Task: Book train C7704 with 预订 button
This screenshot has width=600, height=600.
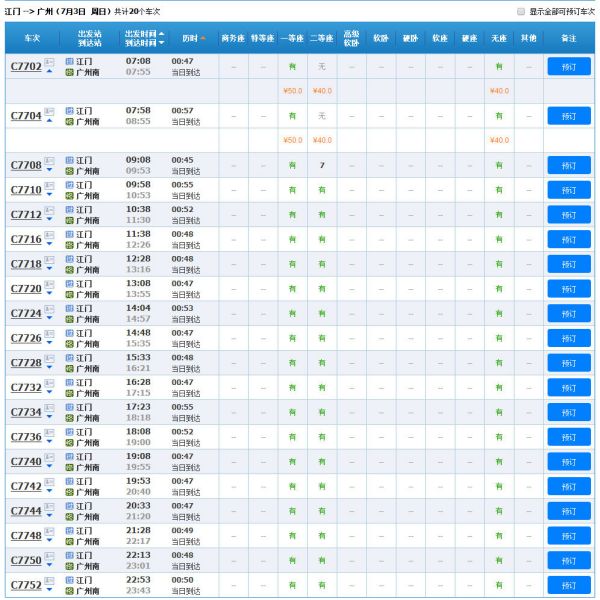Action: point(569,116)
